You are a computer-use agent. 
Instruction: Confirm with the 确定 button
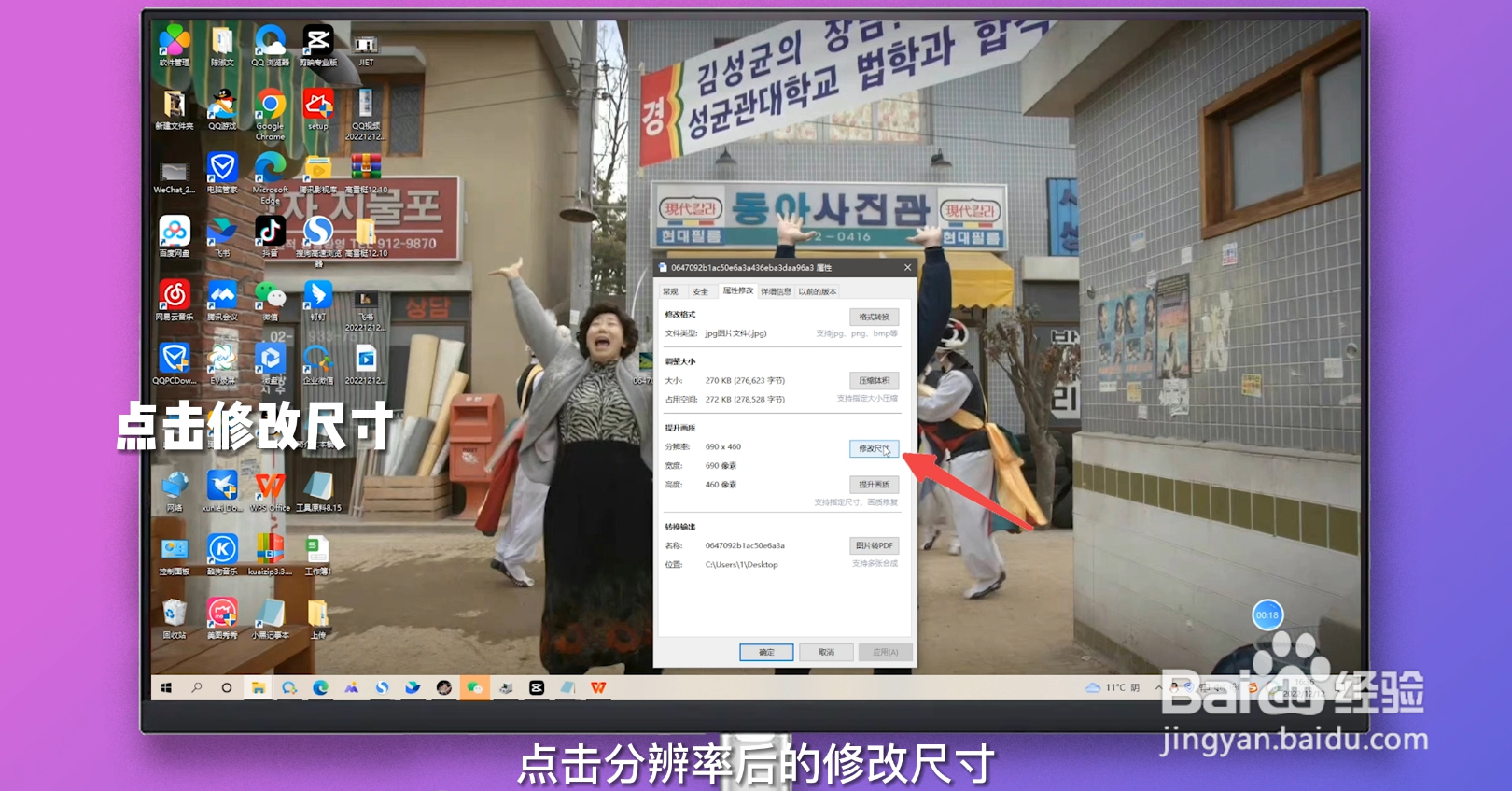coord(766,652)
